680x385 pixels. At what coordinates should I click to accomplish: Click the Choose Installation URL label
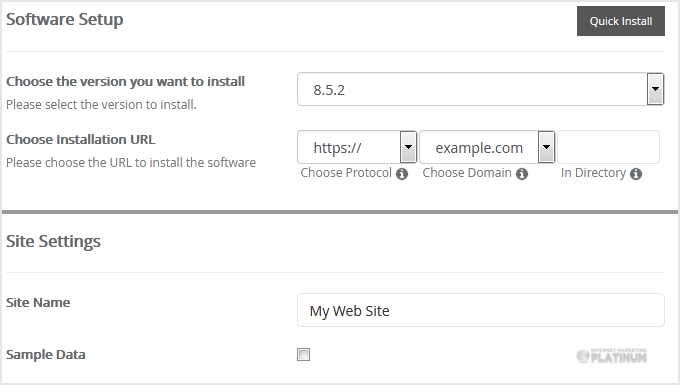81,140
